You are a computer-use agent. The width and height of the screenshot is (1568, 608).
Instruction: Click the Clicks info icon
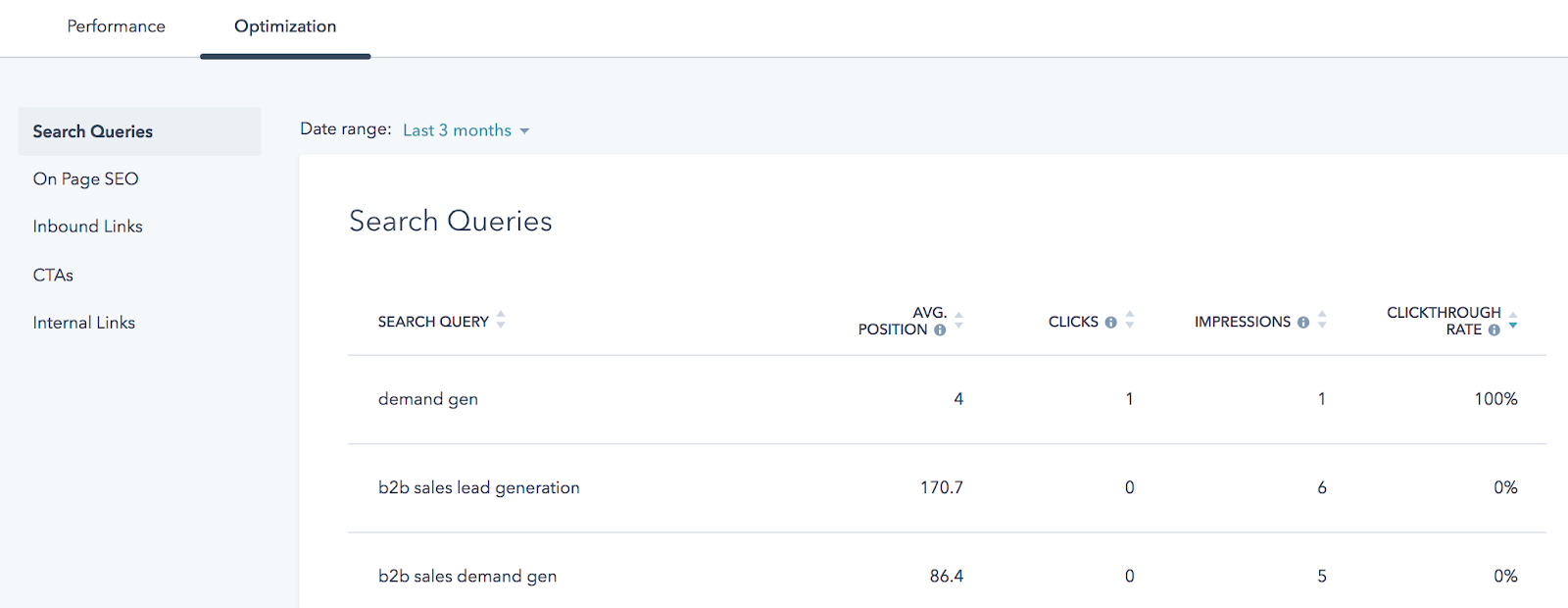point(1110,323)
